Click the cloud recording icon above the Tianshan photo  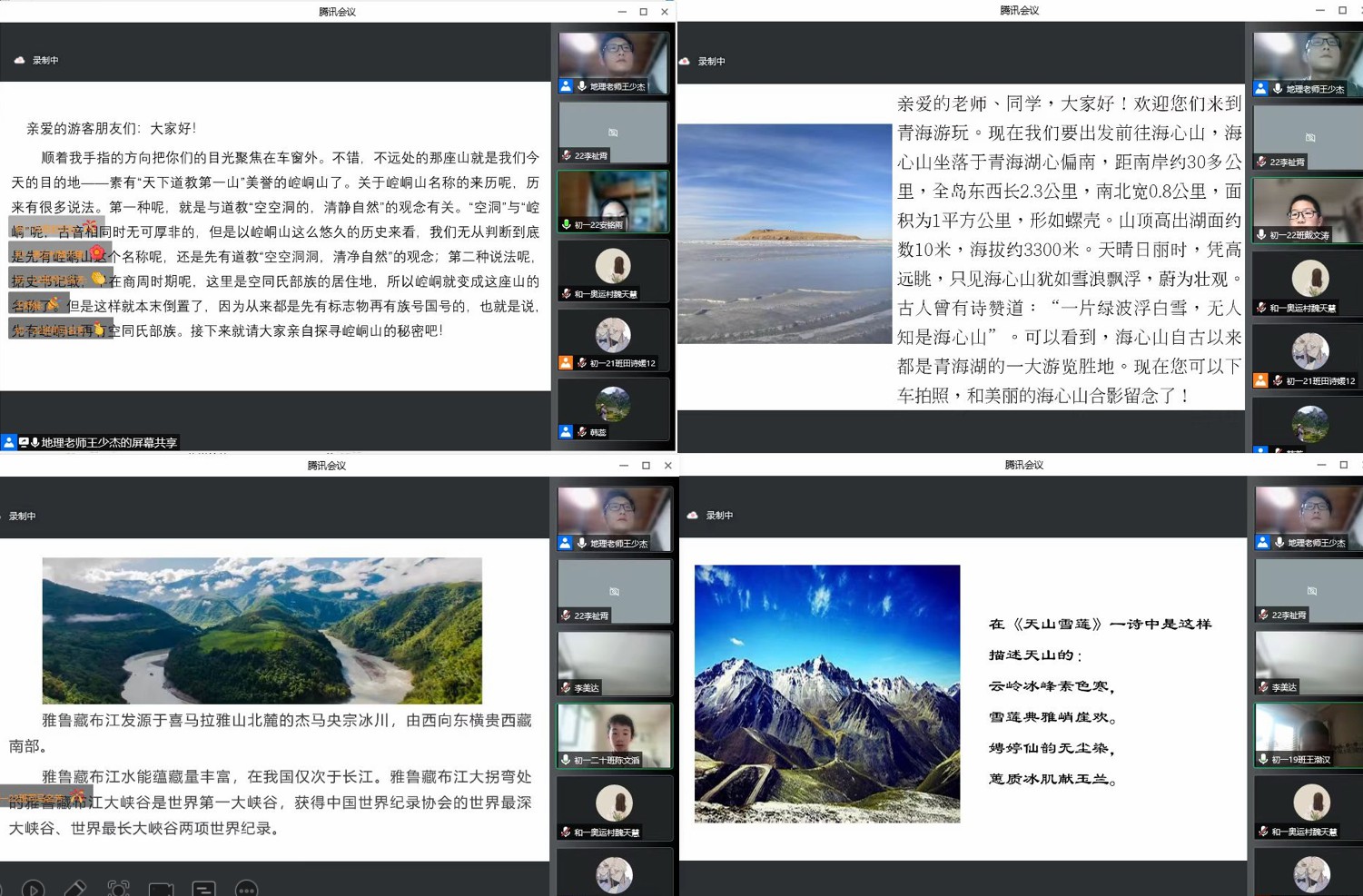click(693, 516)
